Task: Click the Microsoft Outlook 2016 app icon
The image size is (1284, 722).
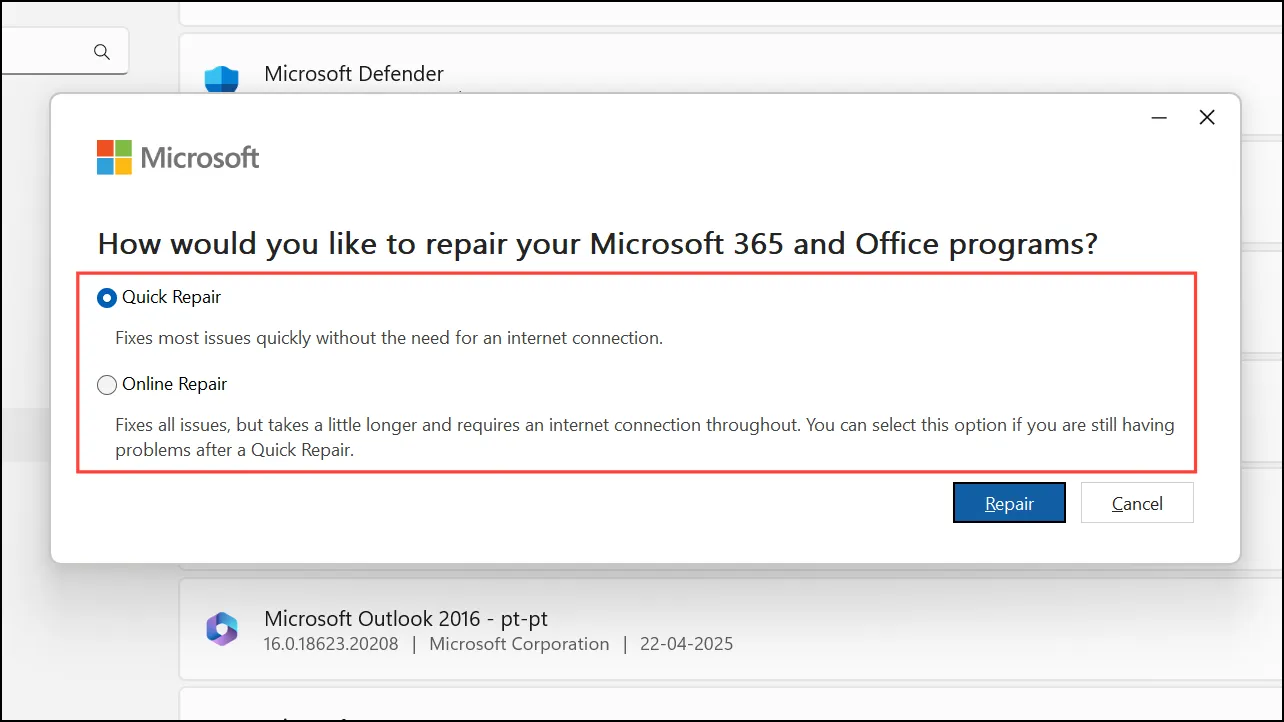Action: tap(221, 628)
